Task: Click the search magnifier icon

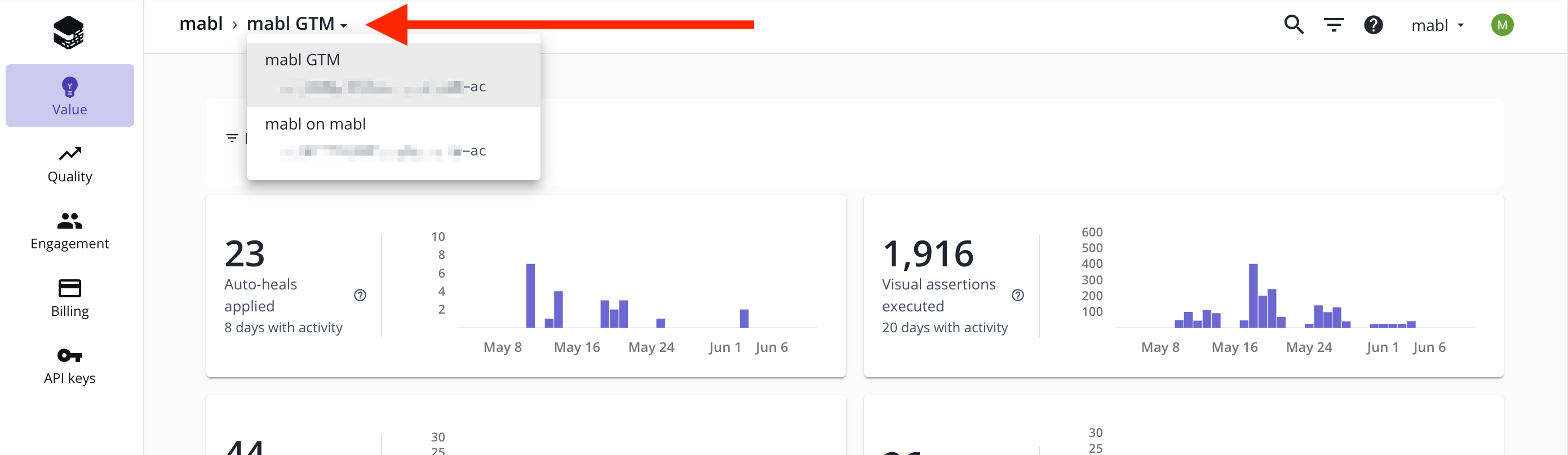Action: pyautogui.click(x=1294, y=25)
